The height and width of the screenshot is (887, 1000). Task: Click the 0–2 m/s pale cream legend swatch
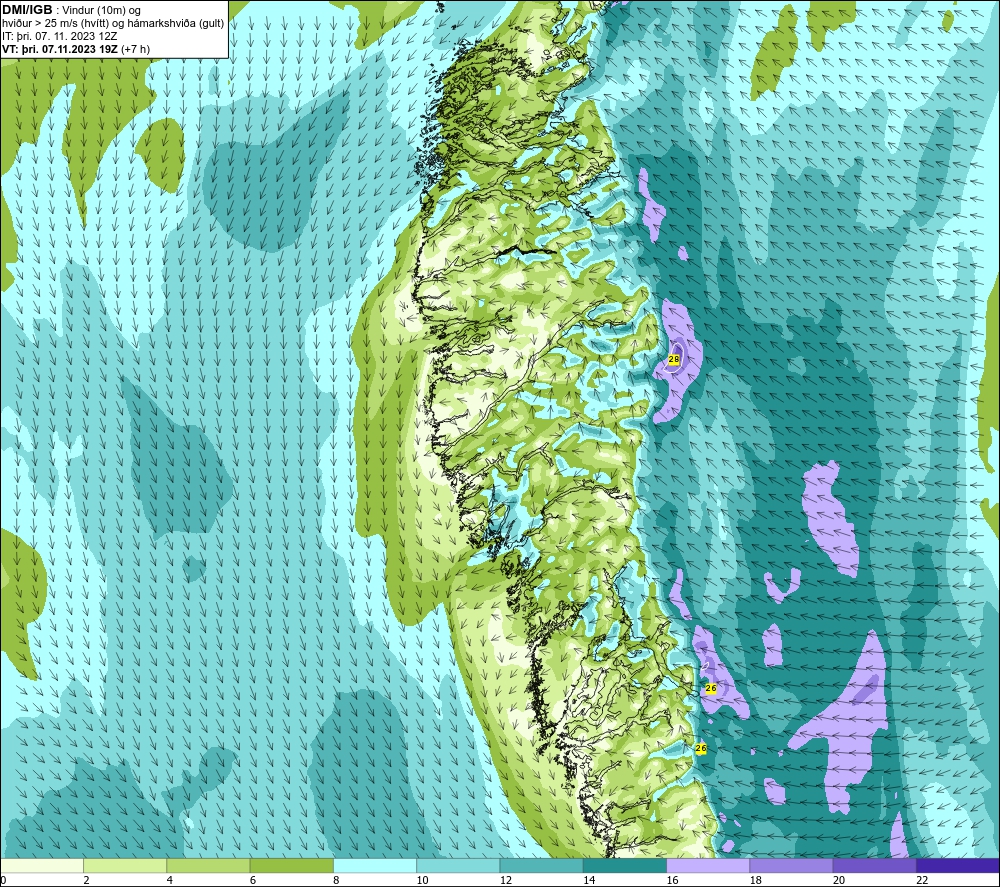point(42,865)
